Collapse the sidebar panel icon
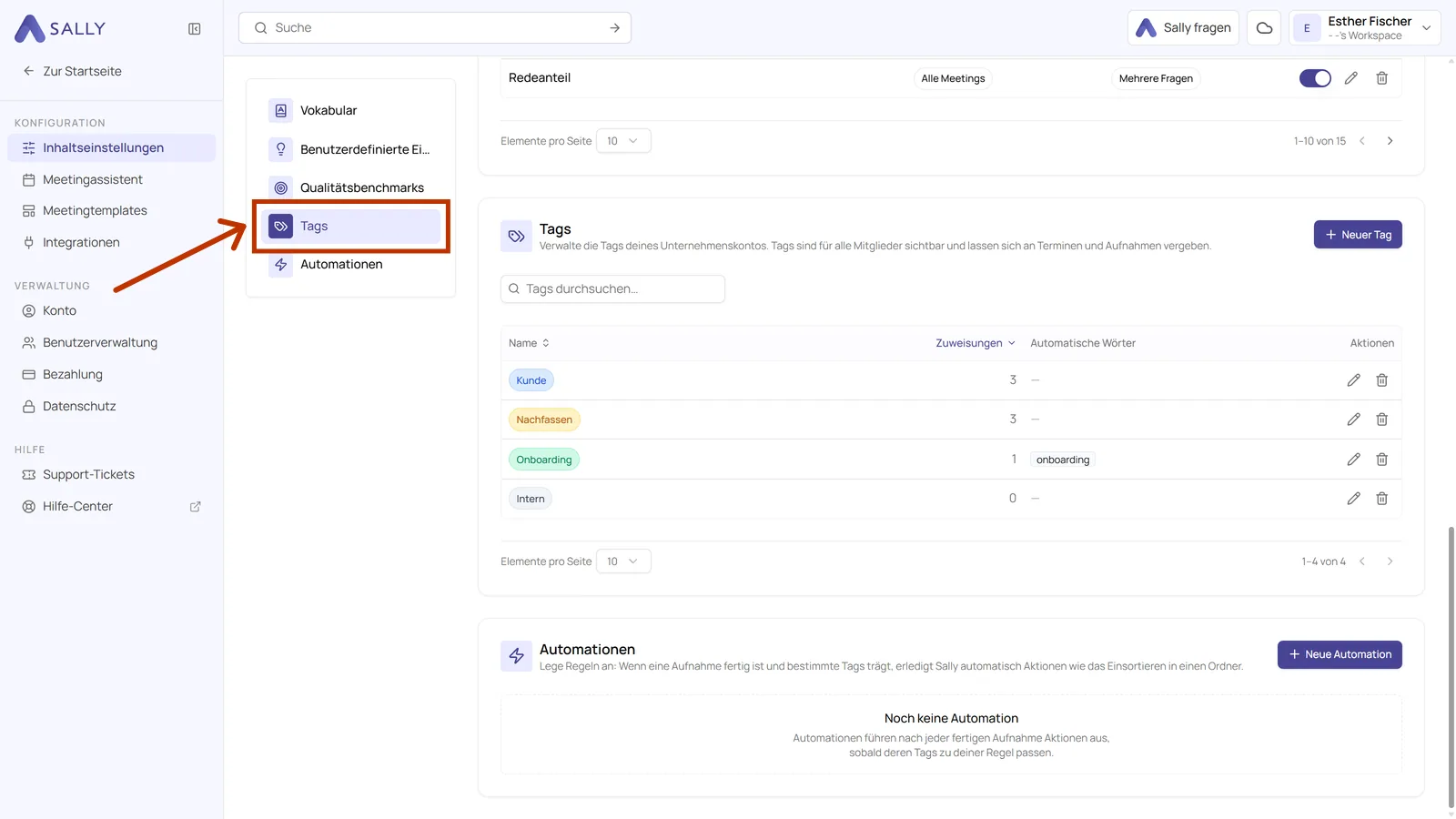1456x819 pixels. click(x=194, y=29)
